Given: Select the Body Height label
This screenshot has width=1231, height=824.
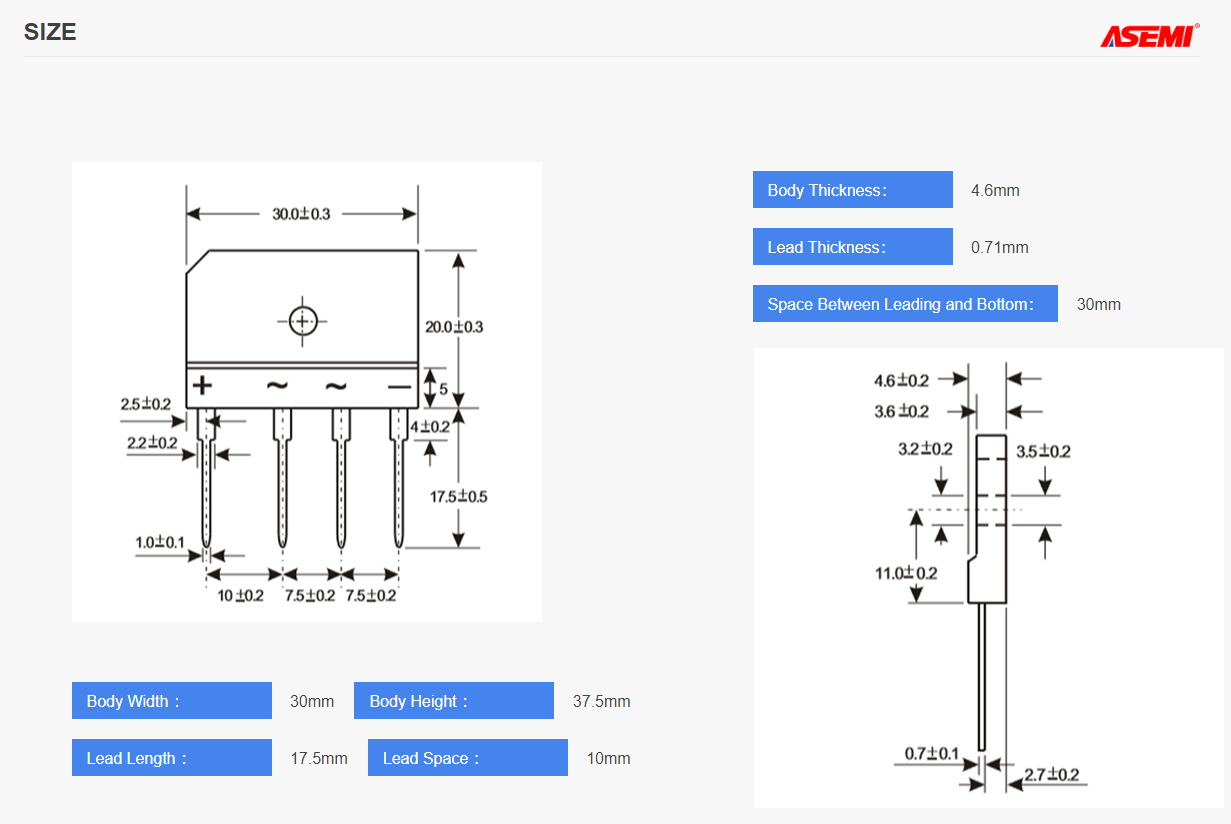Looking at the screenshot, I should pos(454,701).
